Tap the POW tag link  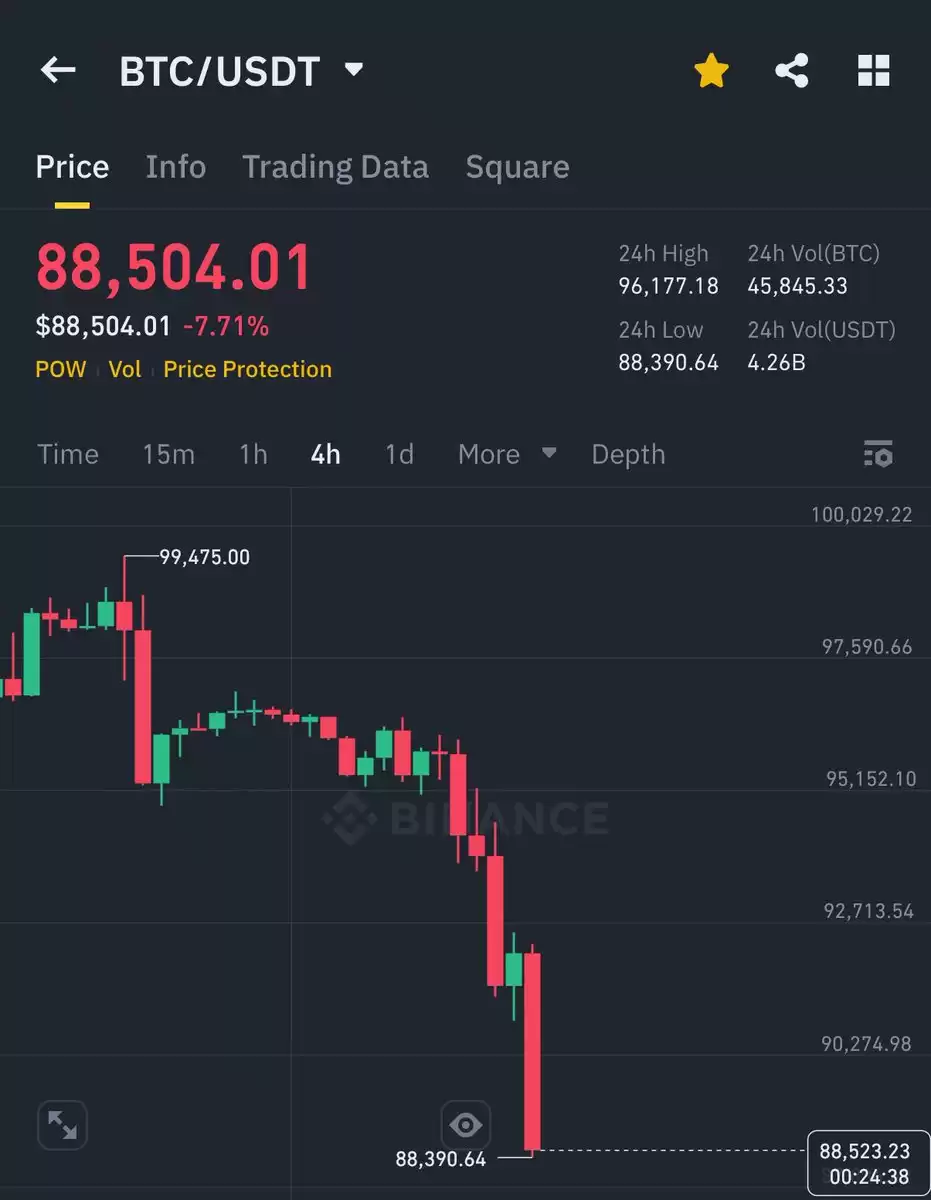61,369
